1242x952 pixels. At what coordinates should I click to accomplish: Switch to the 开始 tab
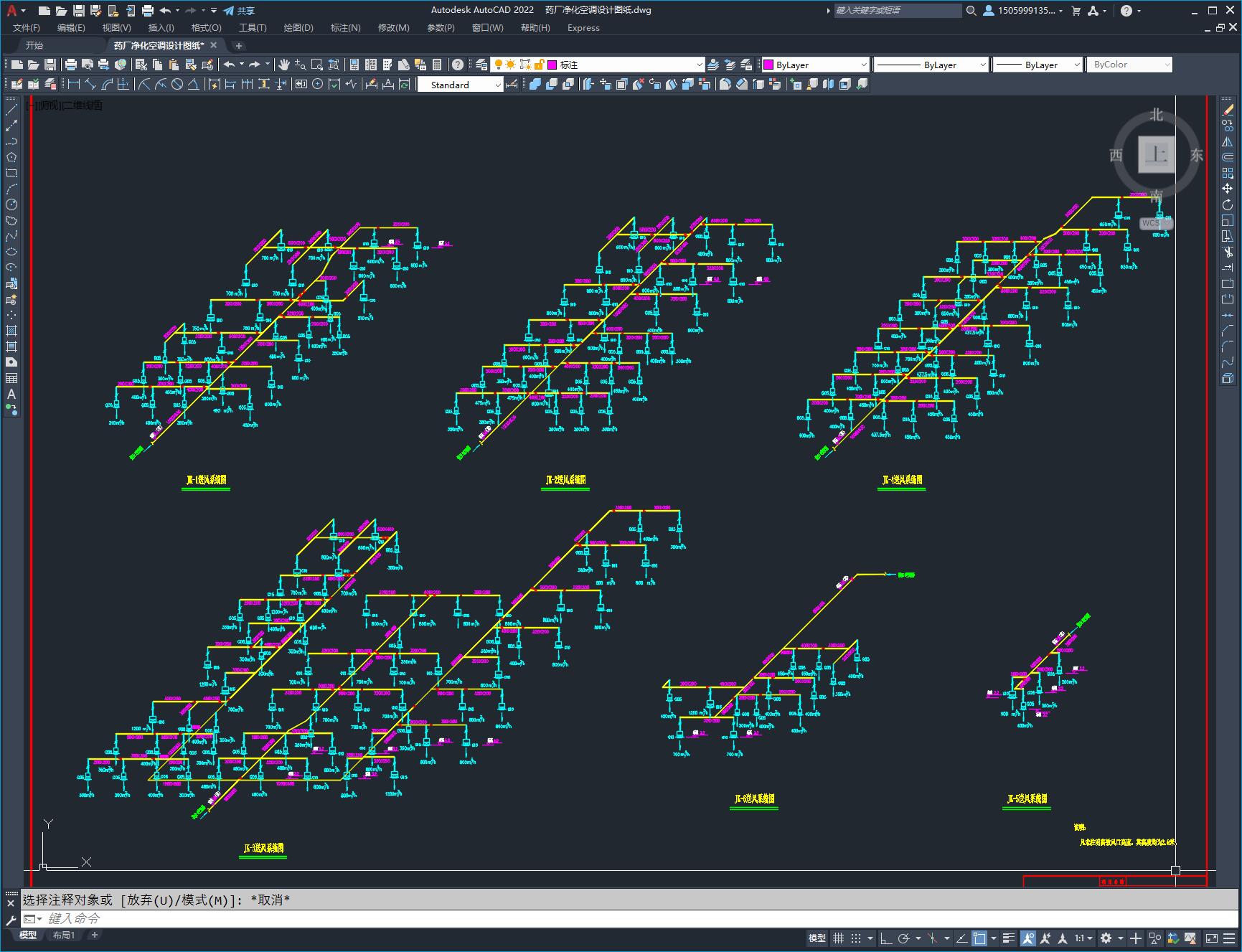(34, 45)
